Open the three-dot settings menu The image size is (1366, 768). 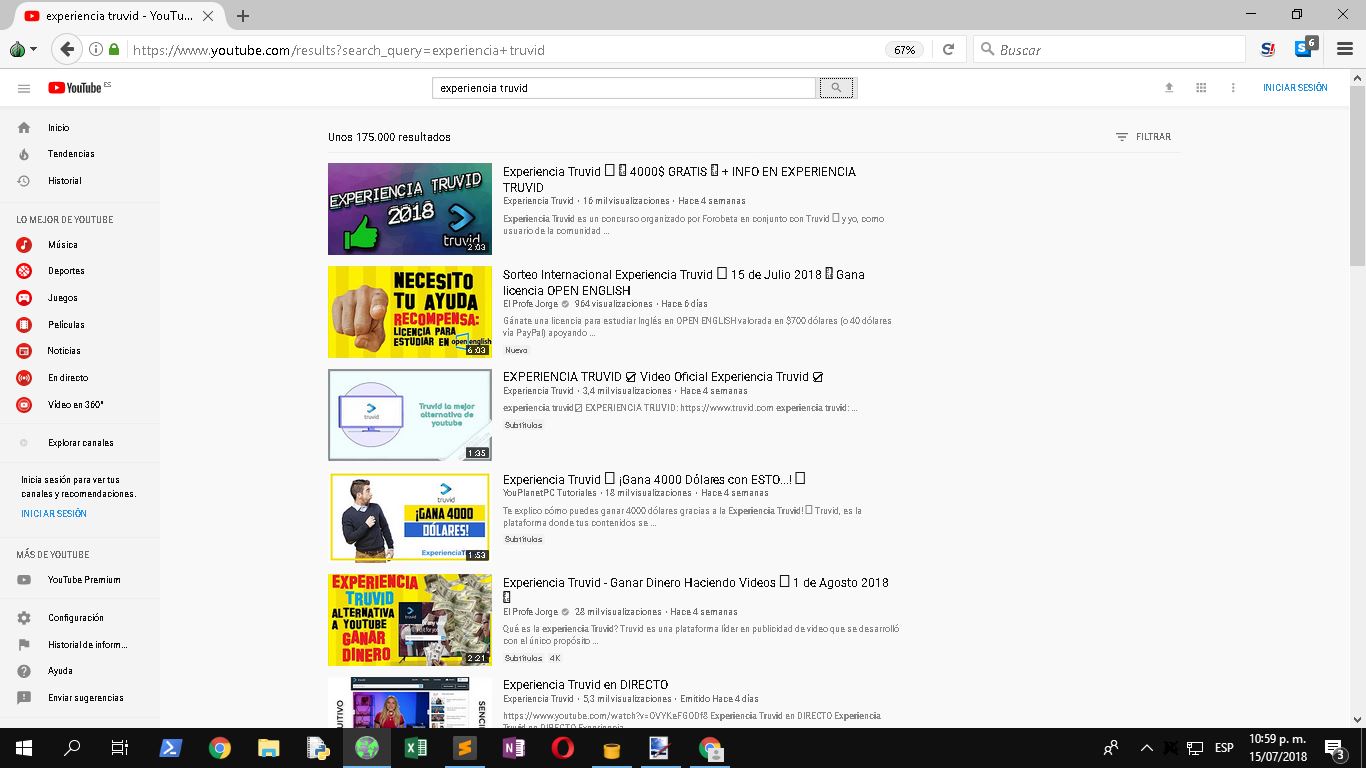1233,88
